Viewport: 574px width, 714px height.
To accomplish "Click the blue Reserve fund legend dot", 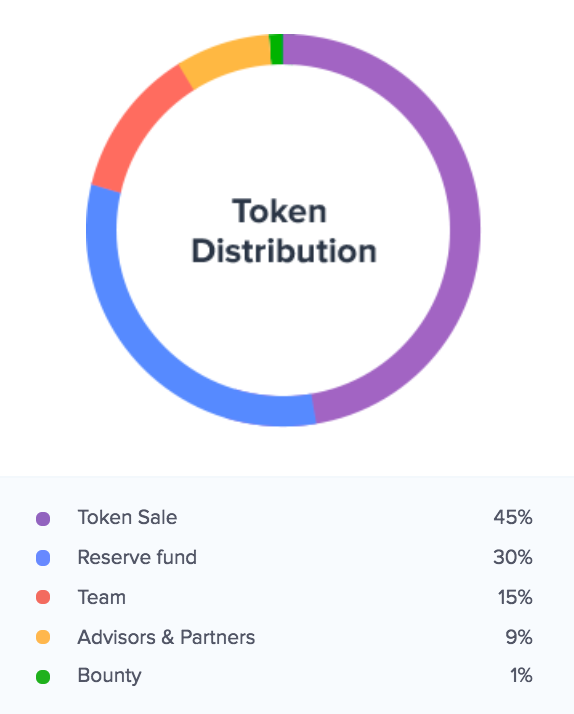I will 43,558.
